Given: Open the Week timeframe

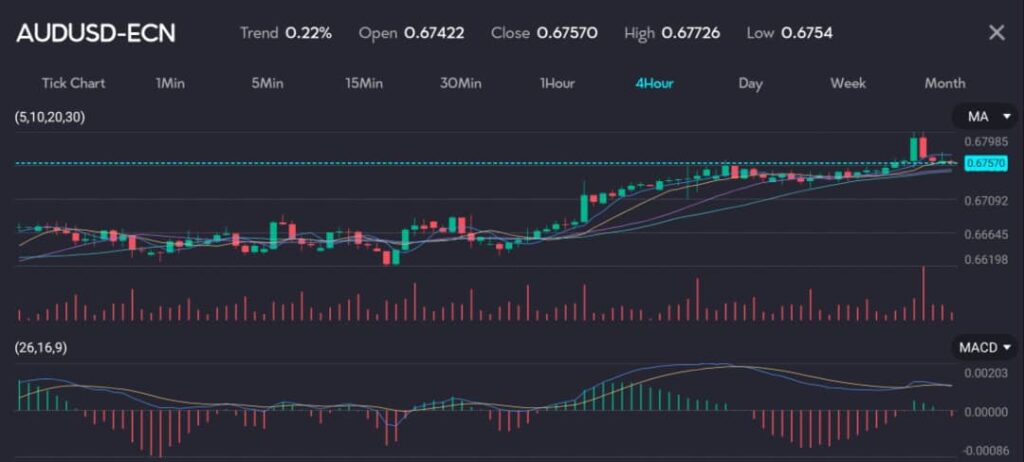Looking at the screenshot, I should click(848, 83).
